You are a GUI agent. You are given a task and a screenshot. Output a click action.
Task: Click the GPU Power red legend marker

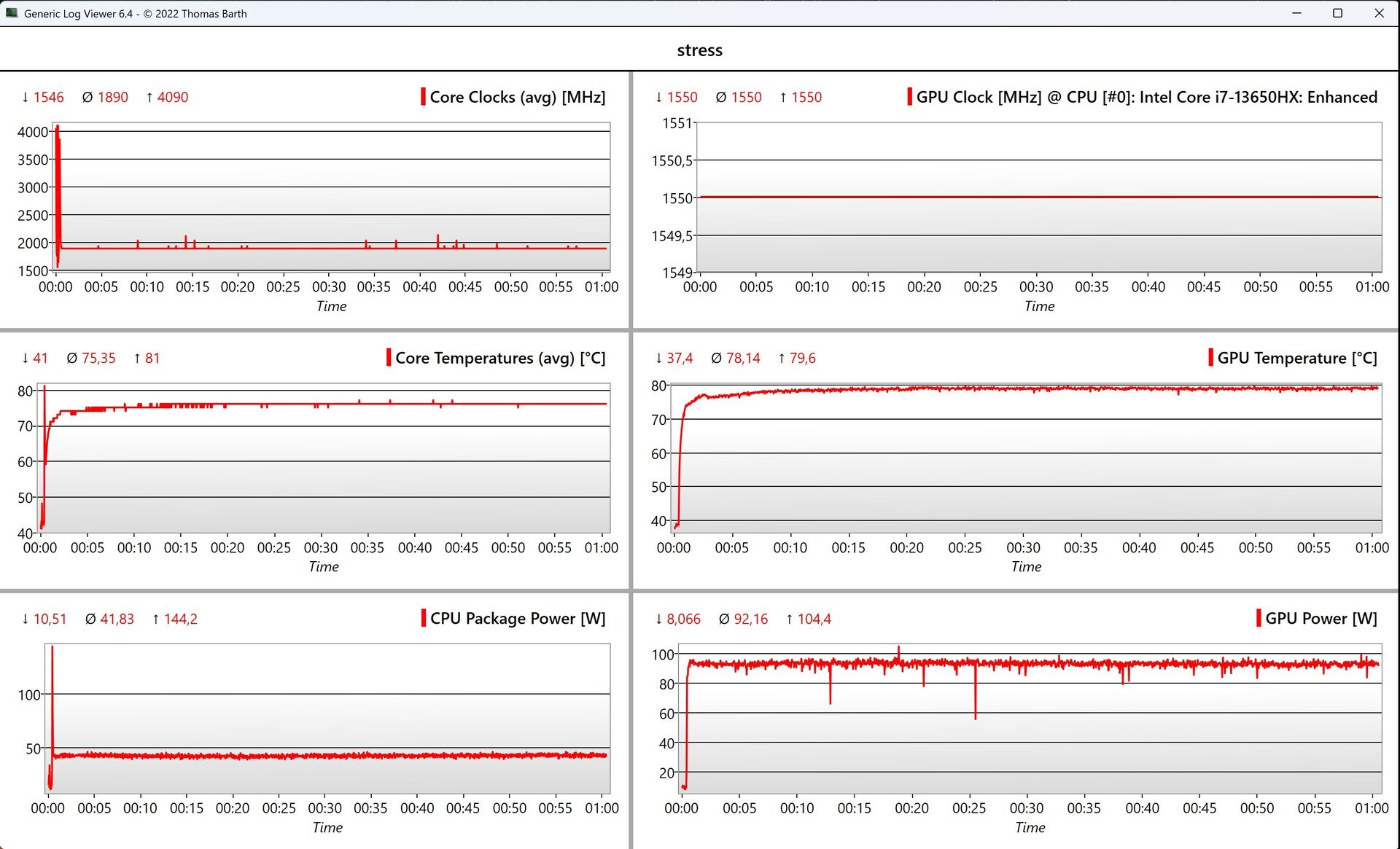point(1259,618)
